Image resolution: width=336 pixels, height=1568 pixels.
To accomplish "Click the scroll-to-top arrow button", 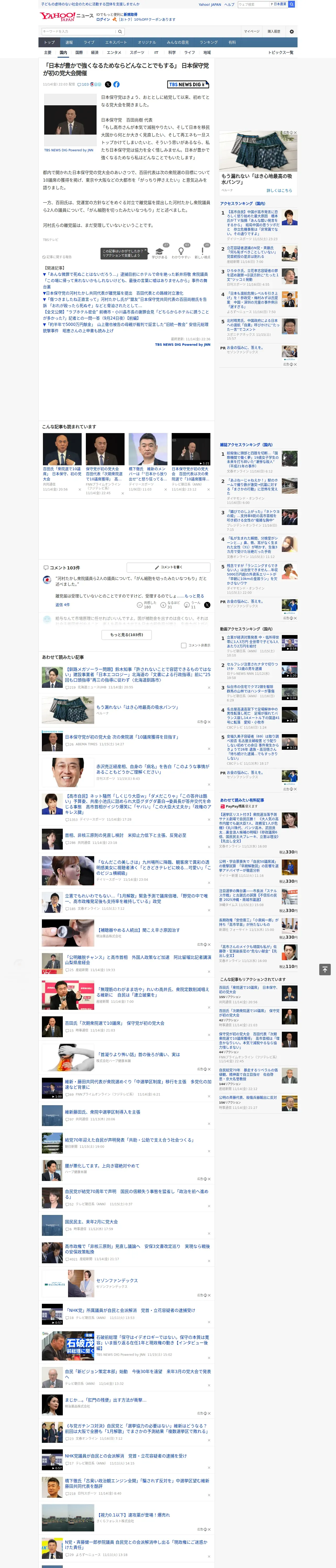I will (325, 970).
